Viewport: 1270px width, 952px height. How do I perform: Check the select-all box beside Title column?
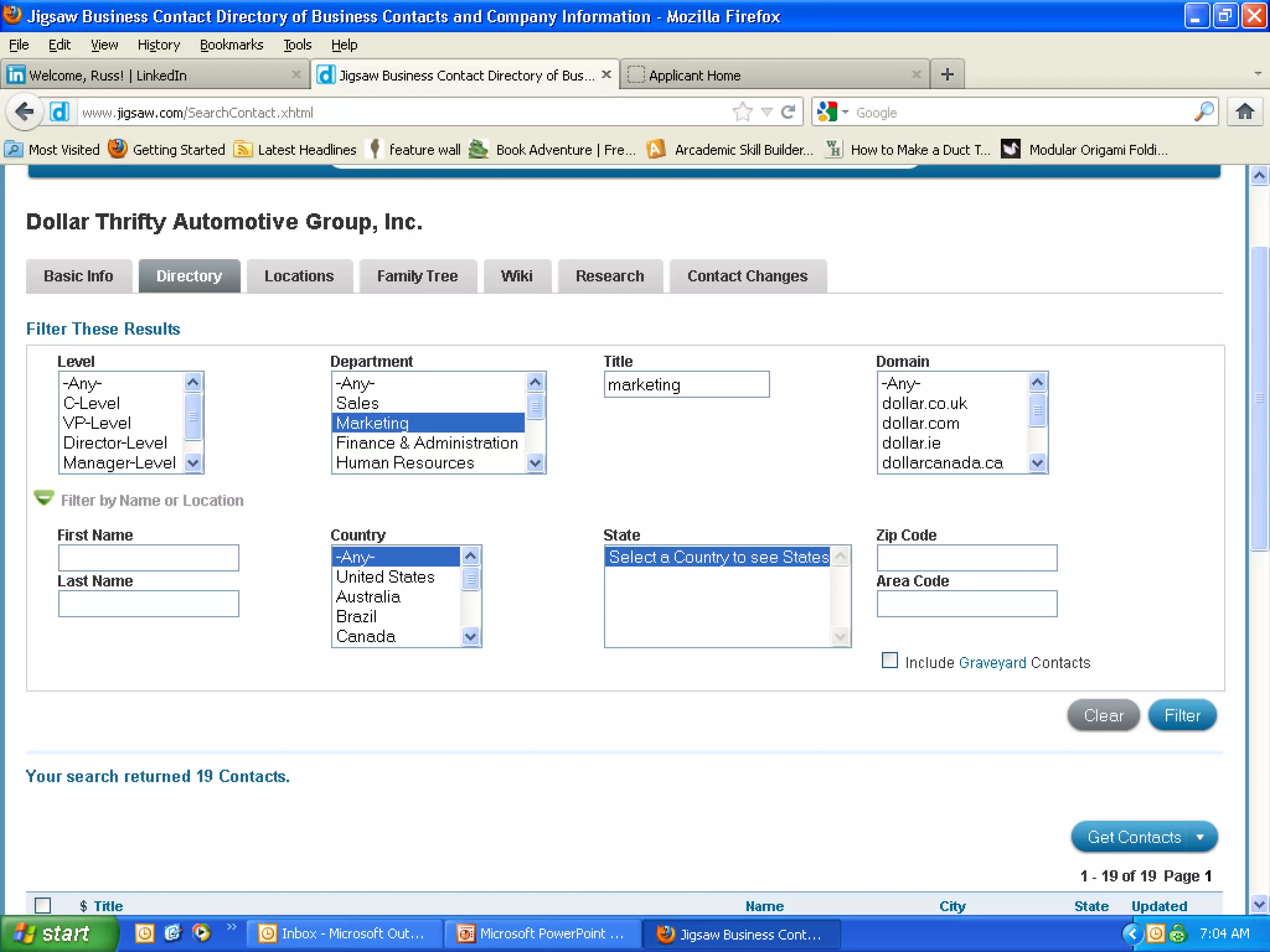43,906
